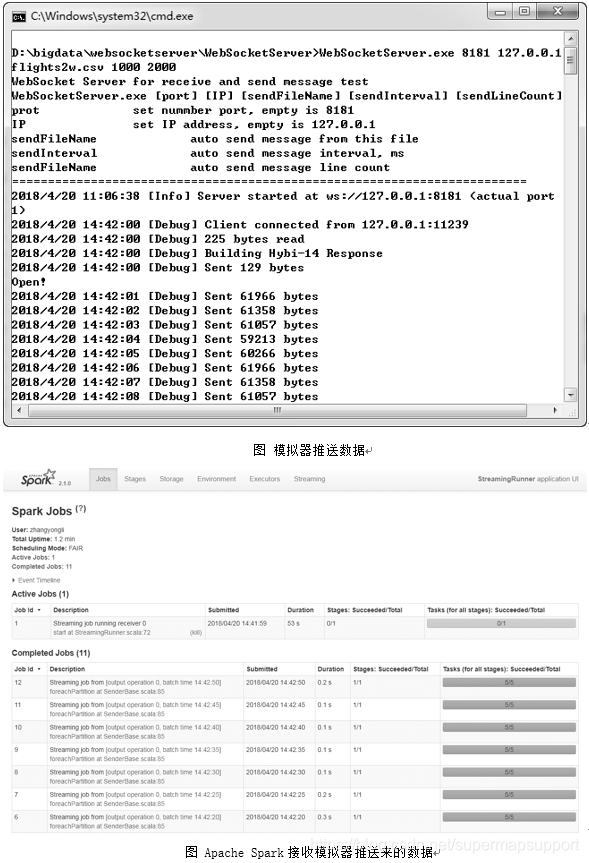Click 'StreamingRunner application UI' text
The height and width of the screenshot is (863, 589).
point(528,479)
